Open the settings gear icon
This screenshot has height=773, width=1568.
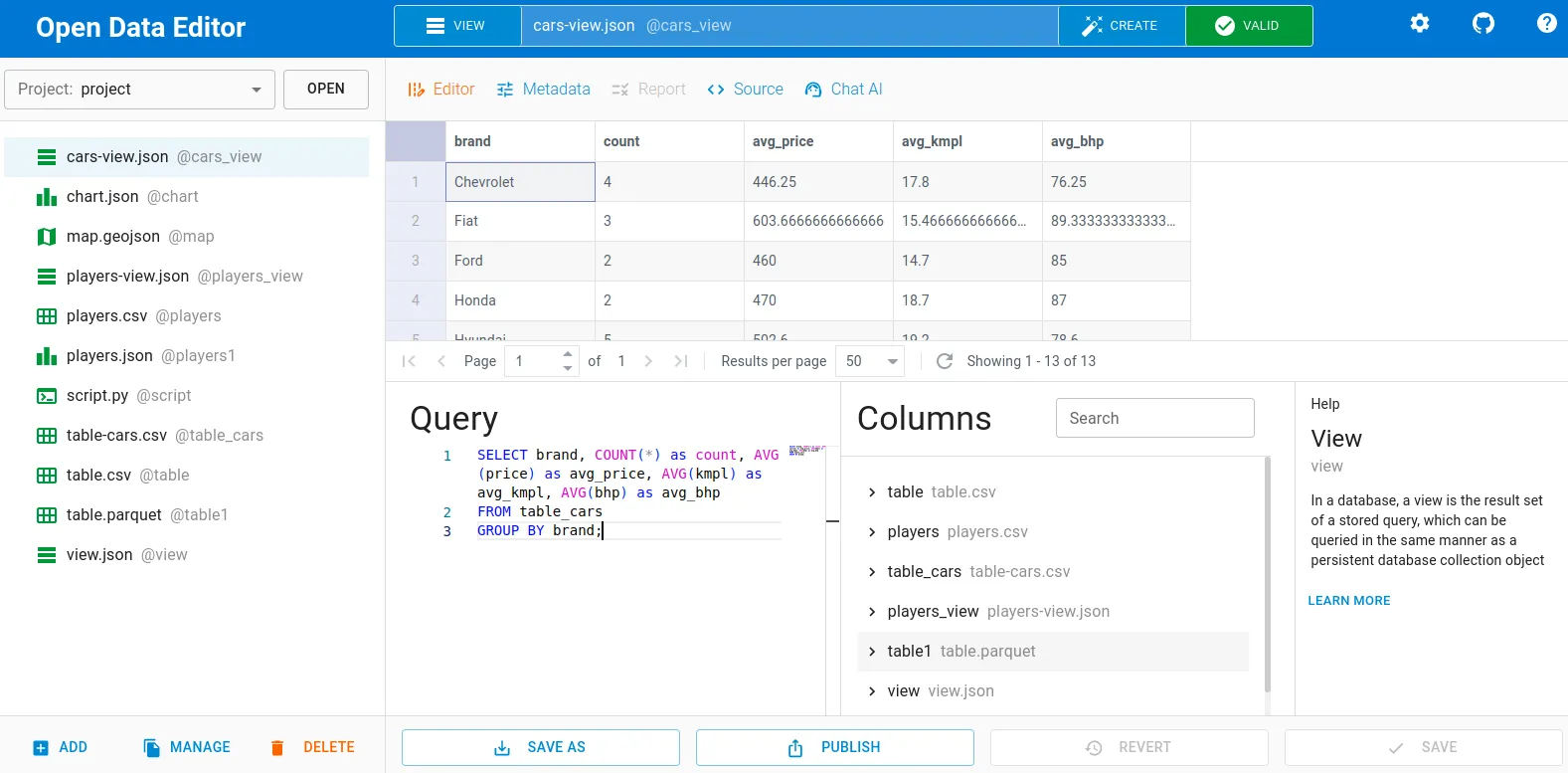pos(1420,23)
